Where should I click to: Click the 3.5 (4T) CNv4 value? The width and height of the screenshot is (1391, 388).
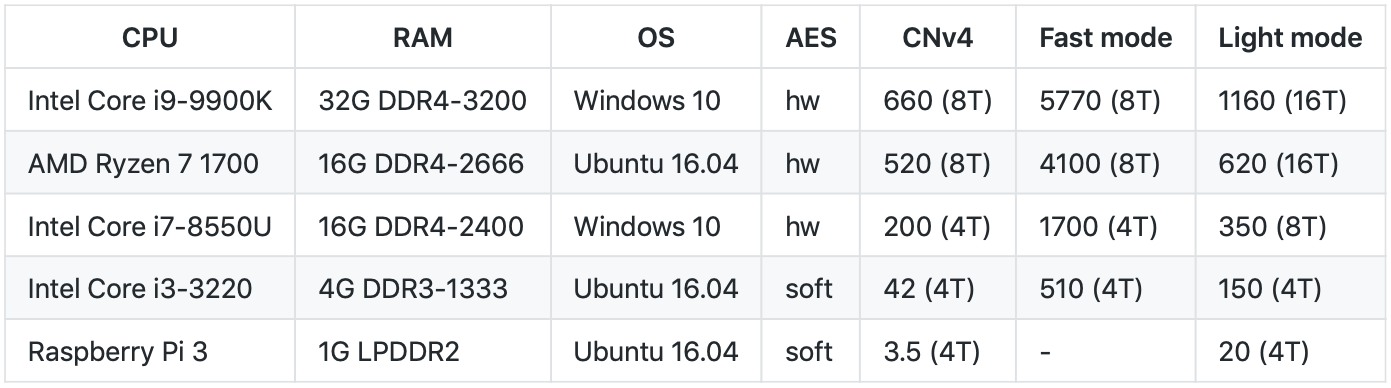tap(932, 352)
